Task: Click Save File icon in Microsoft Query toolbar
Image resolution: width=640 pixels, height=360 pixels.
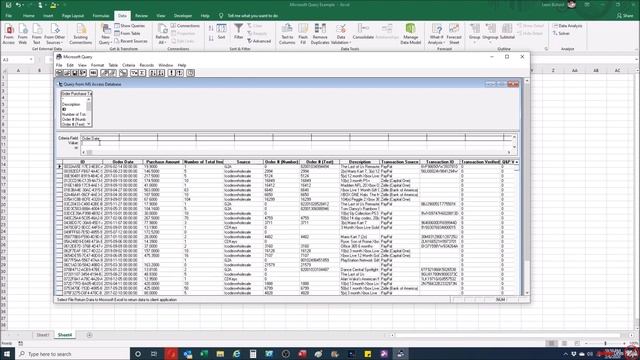Action: coord(75,73)
